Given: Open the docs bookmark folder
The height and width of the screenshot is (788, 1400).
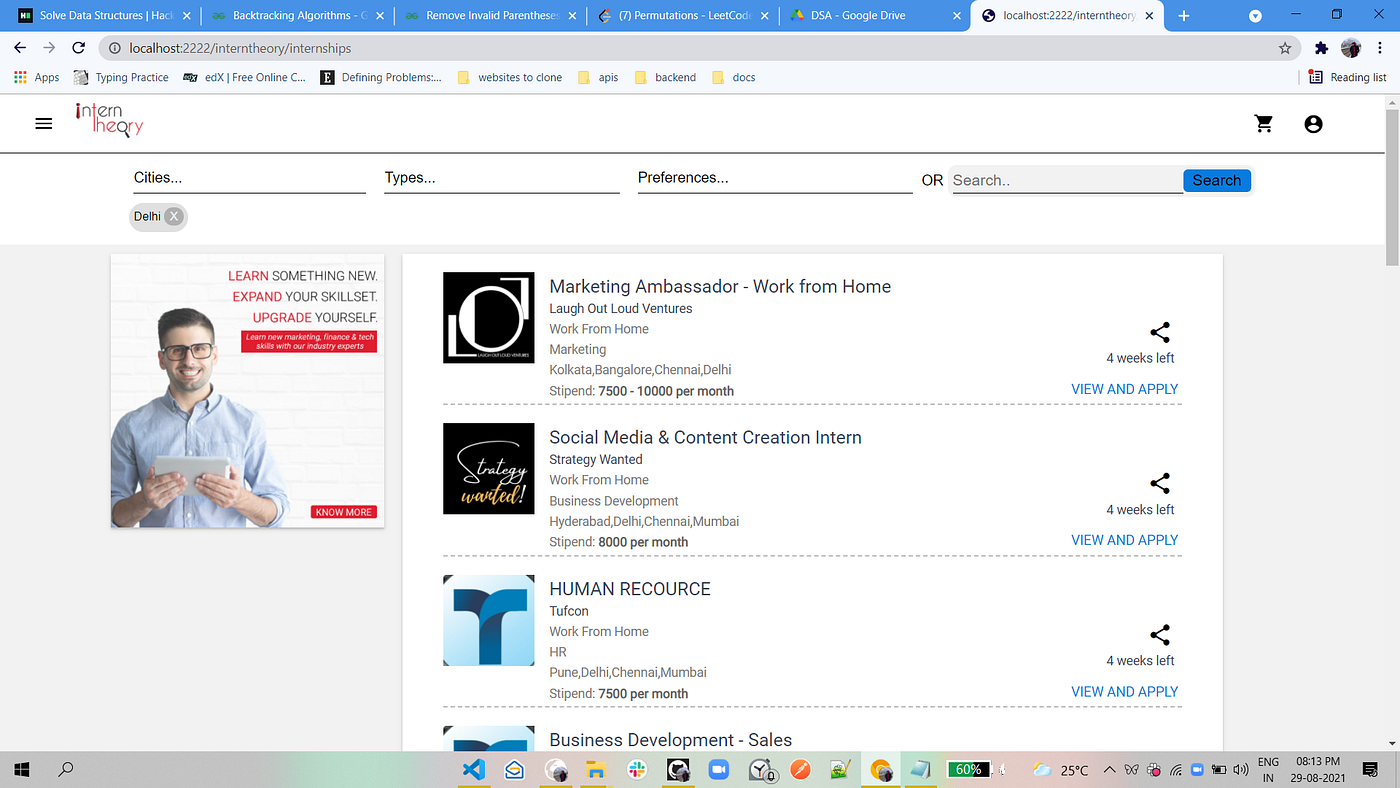Looking at the screenshot, I should (x=733, y=77).
